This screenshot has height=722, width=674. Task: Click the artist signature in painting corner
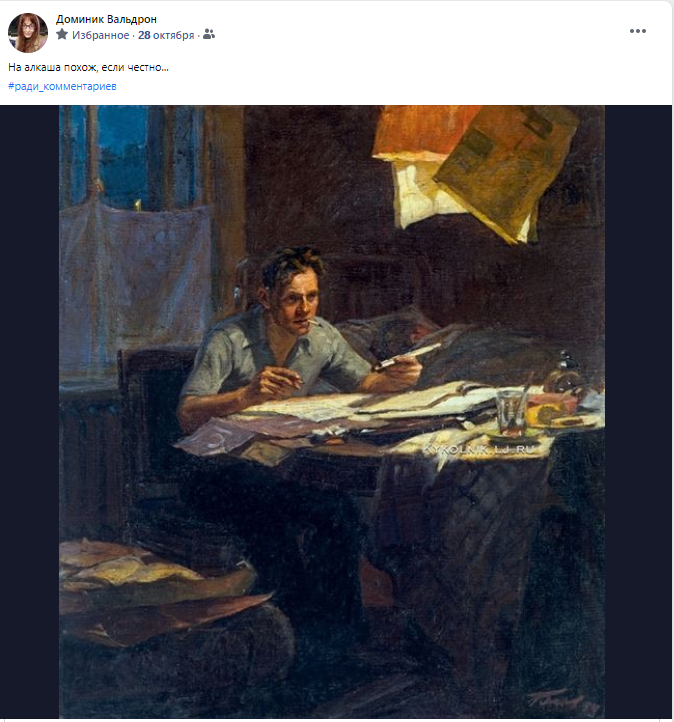tap(562, 700)
